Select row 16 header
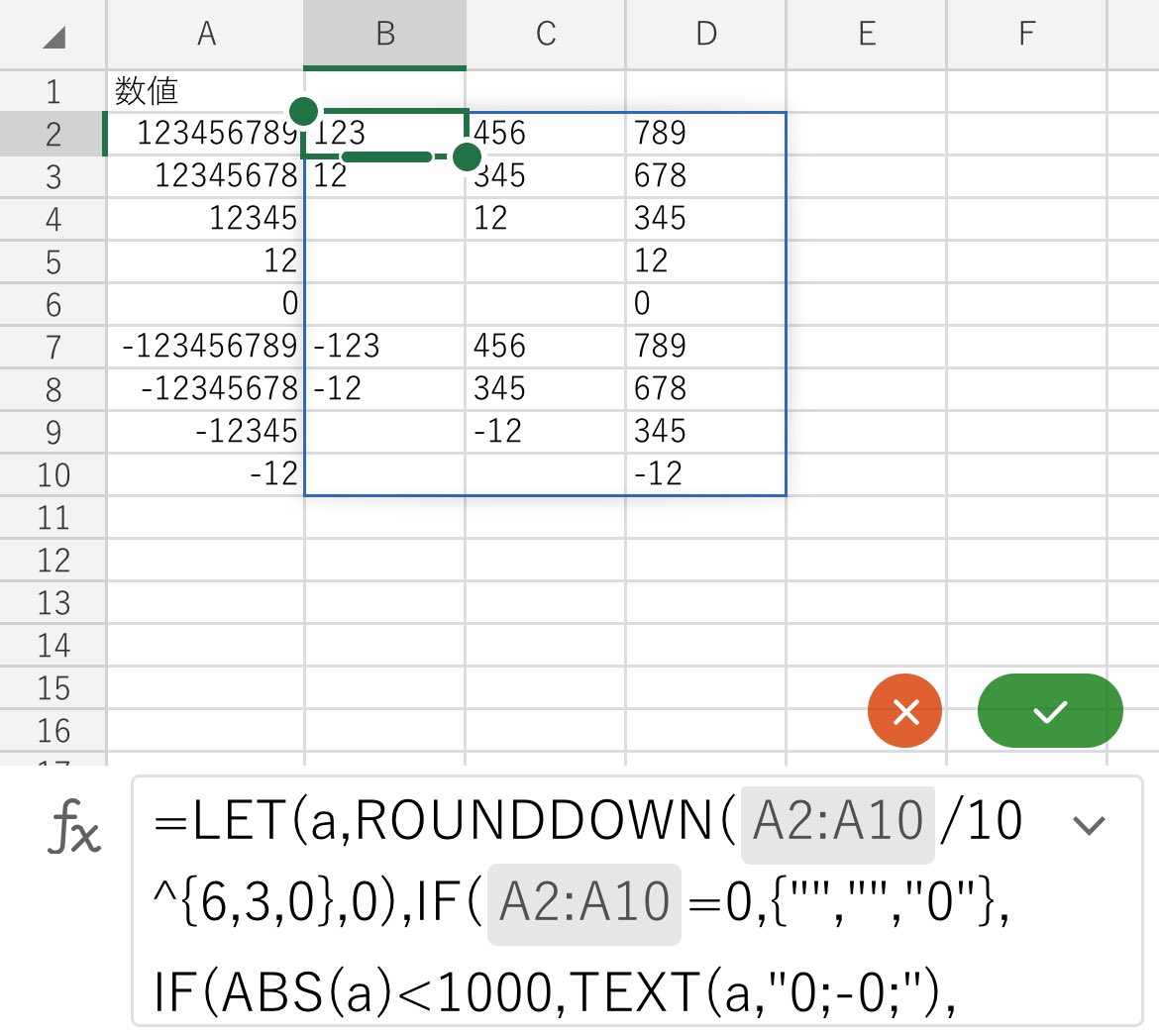Viewport: 1159px width, 1036px height. point(53,730)
